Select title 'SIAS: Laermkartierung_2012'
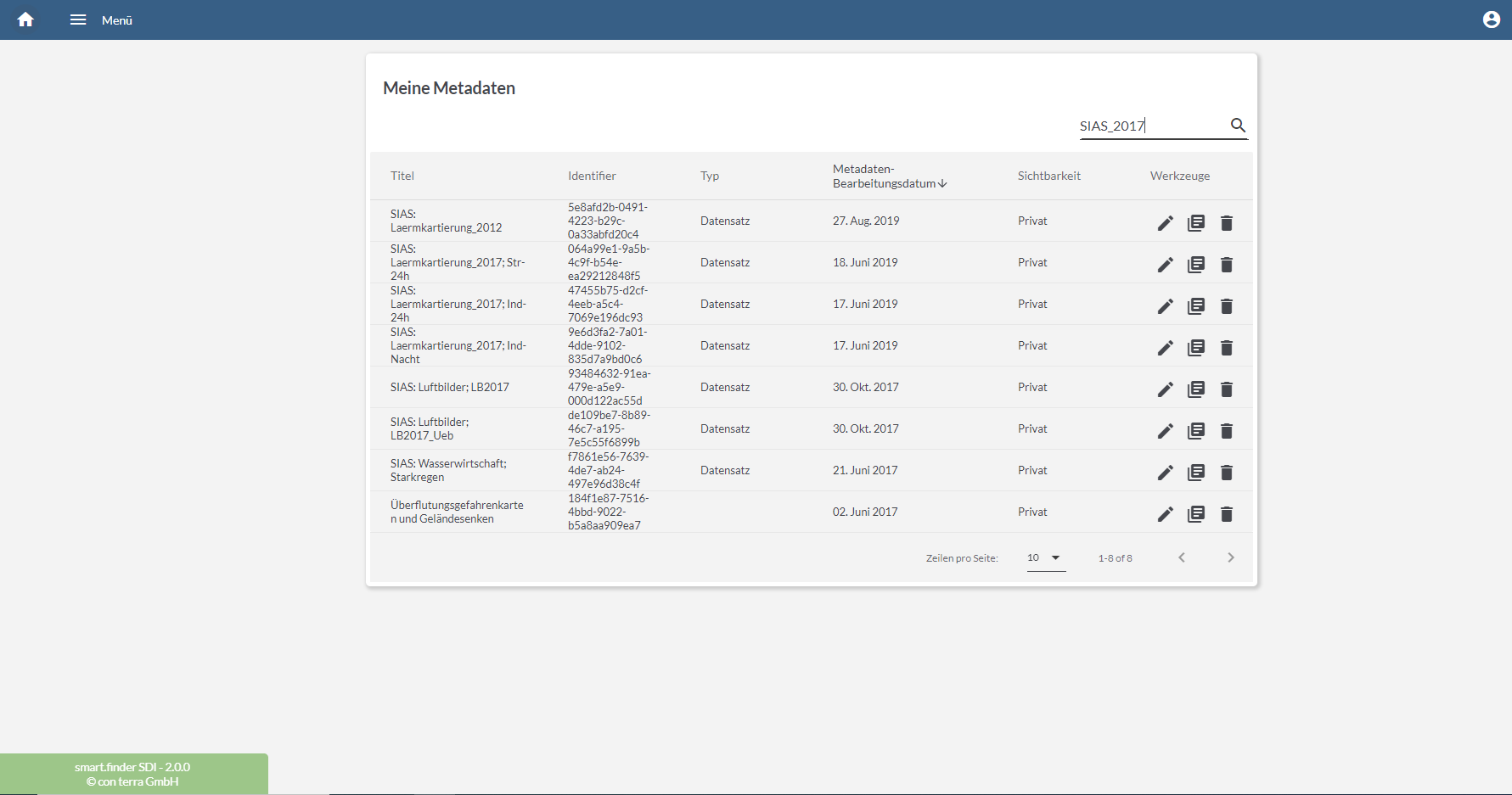The height and width of the screenshot is (795, 1512). pyautogui.click(x=446, y=221)
